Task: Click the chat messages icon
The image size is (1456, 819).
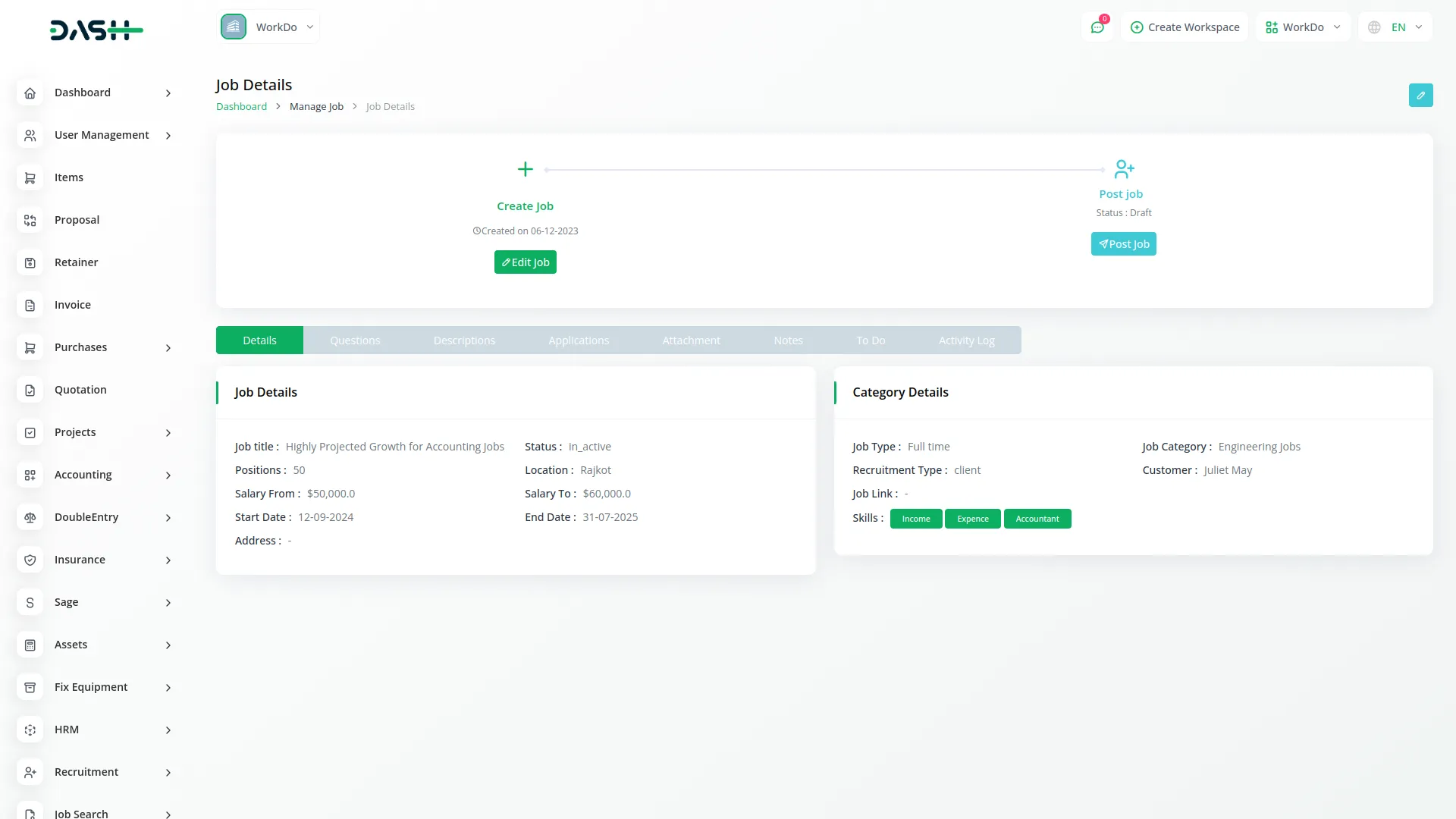Action: (1097, 27)
